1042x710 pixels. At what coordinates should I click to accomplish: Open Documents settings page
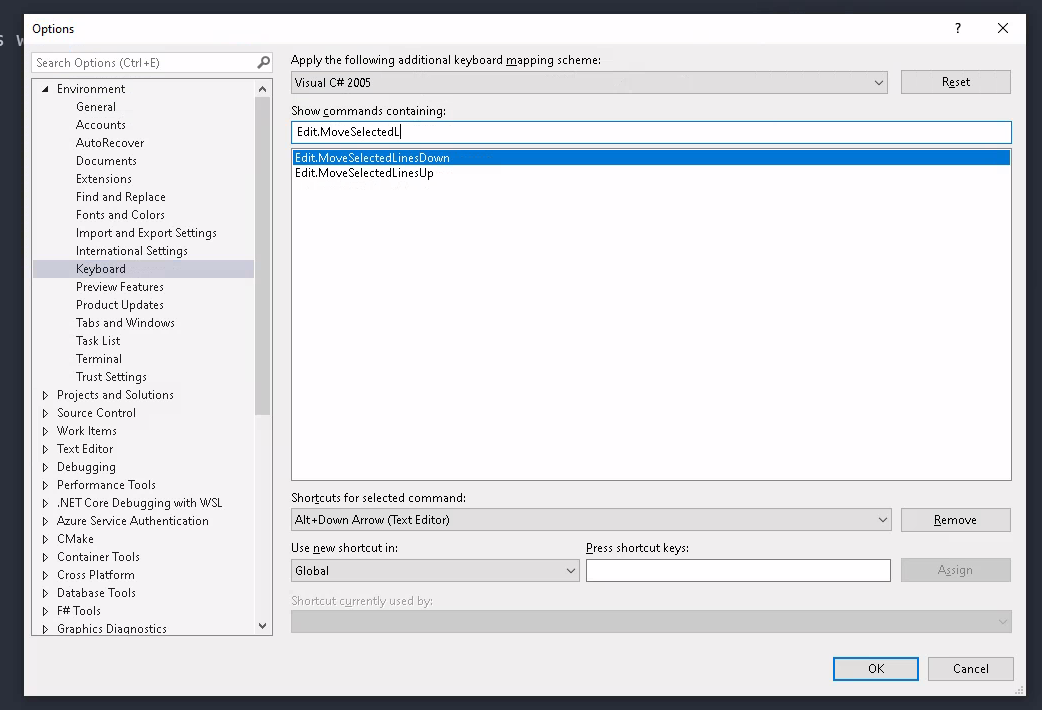(106, 160)
